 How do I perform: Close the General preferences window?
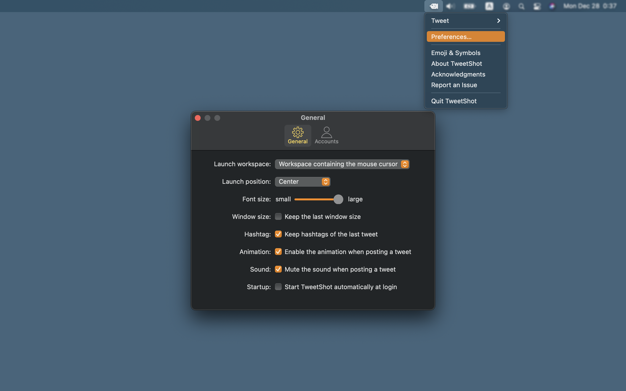pos(198,118)
